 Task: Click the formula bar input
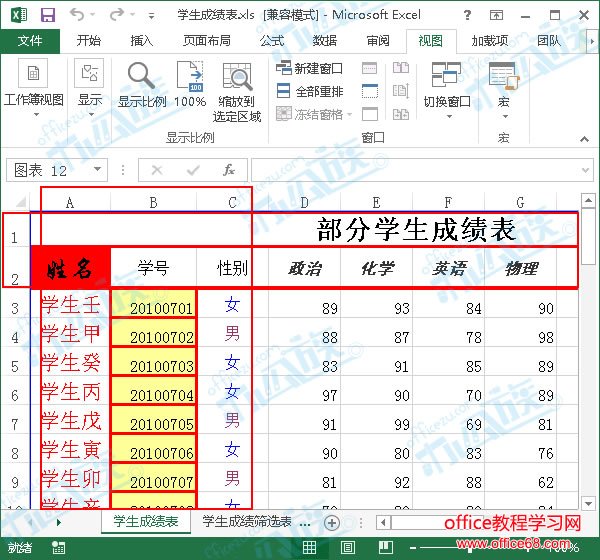[415, 170]
